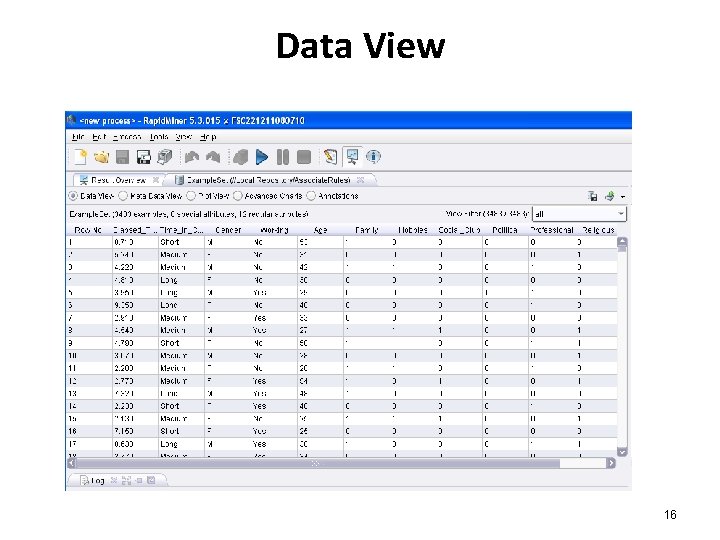Click the first small icon after Log label
This screenshot has width=720, height=540.
114,480
